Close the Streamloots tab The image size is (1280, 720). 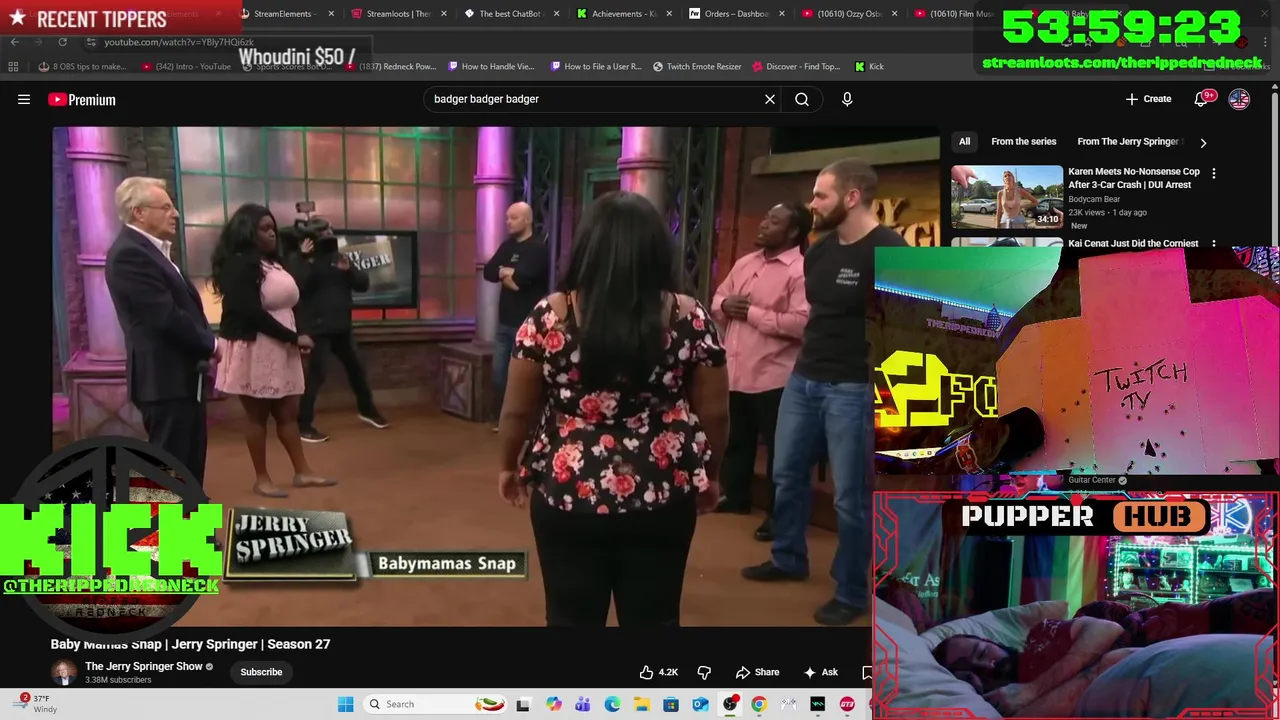click(443, 14)
